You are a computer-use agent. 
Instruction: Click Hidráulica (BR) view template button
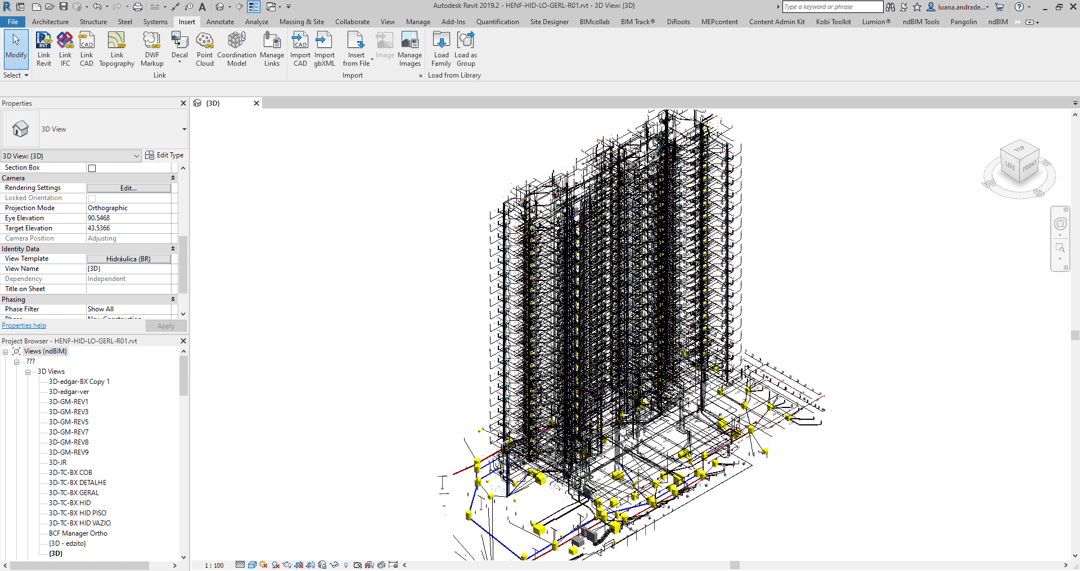(x=129, y=259)
